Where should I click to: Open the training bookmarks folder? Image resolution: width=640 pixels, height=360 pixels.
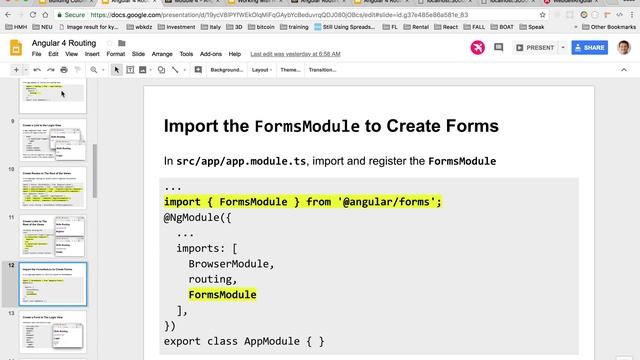294,27
